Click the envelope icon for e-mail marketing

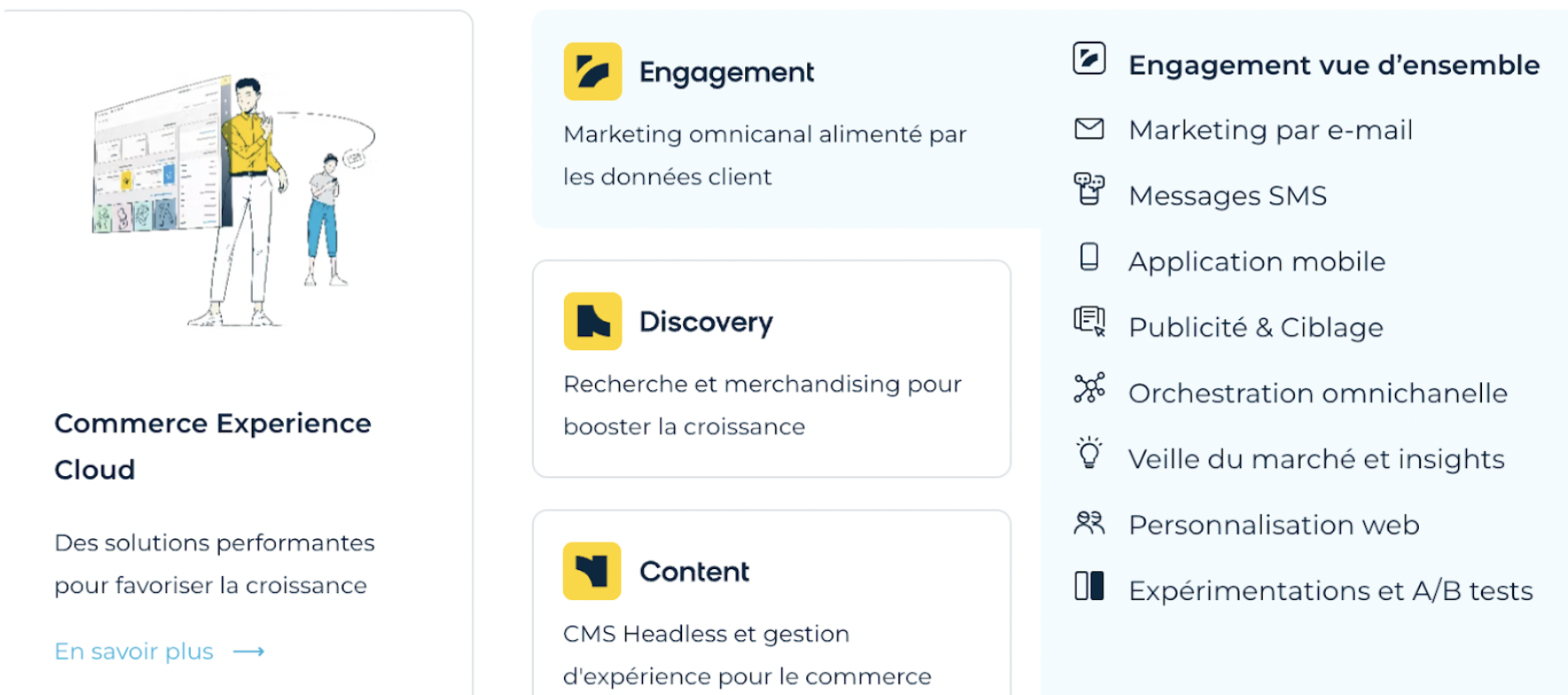(1089, 129)
